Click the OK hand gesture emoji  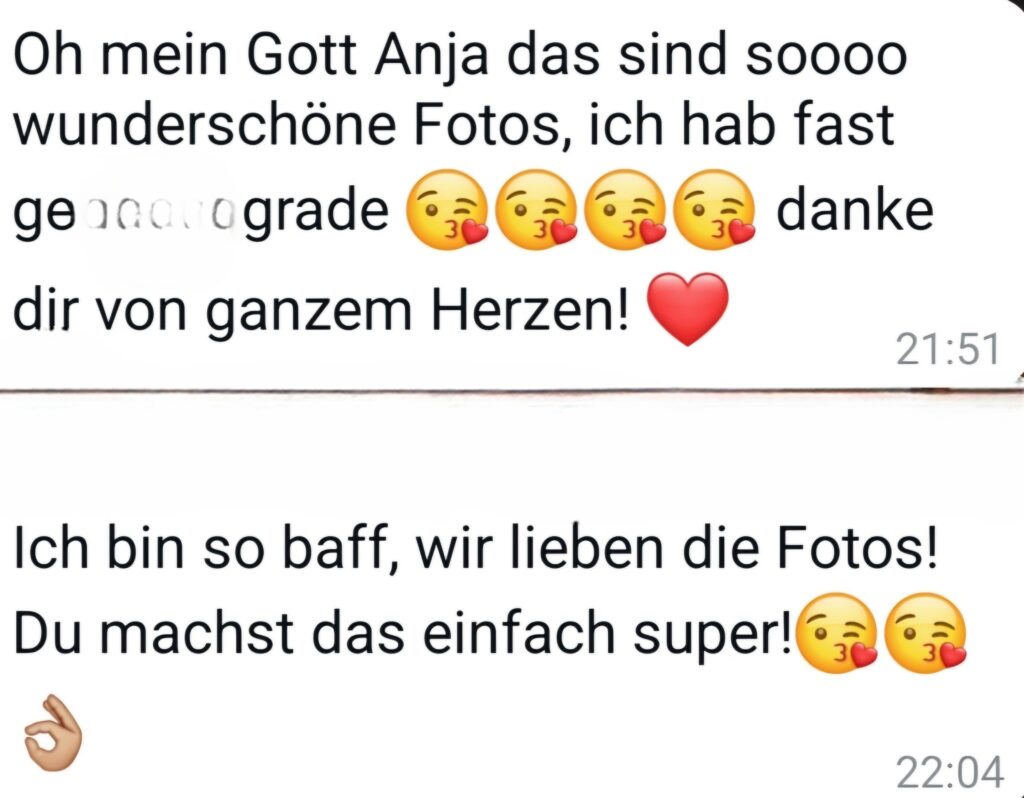pyautogui.click(x=53, y=732)
